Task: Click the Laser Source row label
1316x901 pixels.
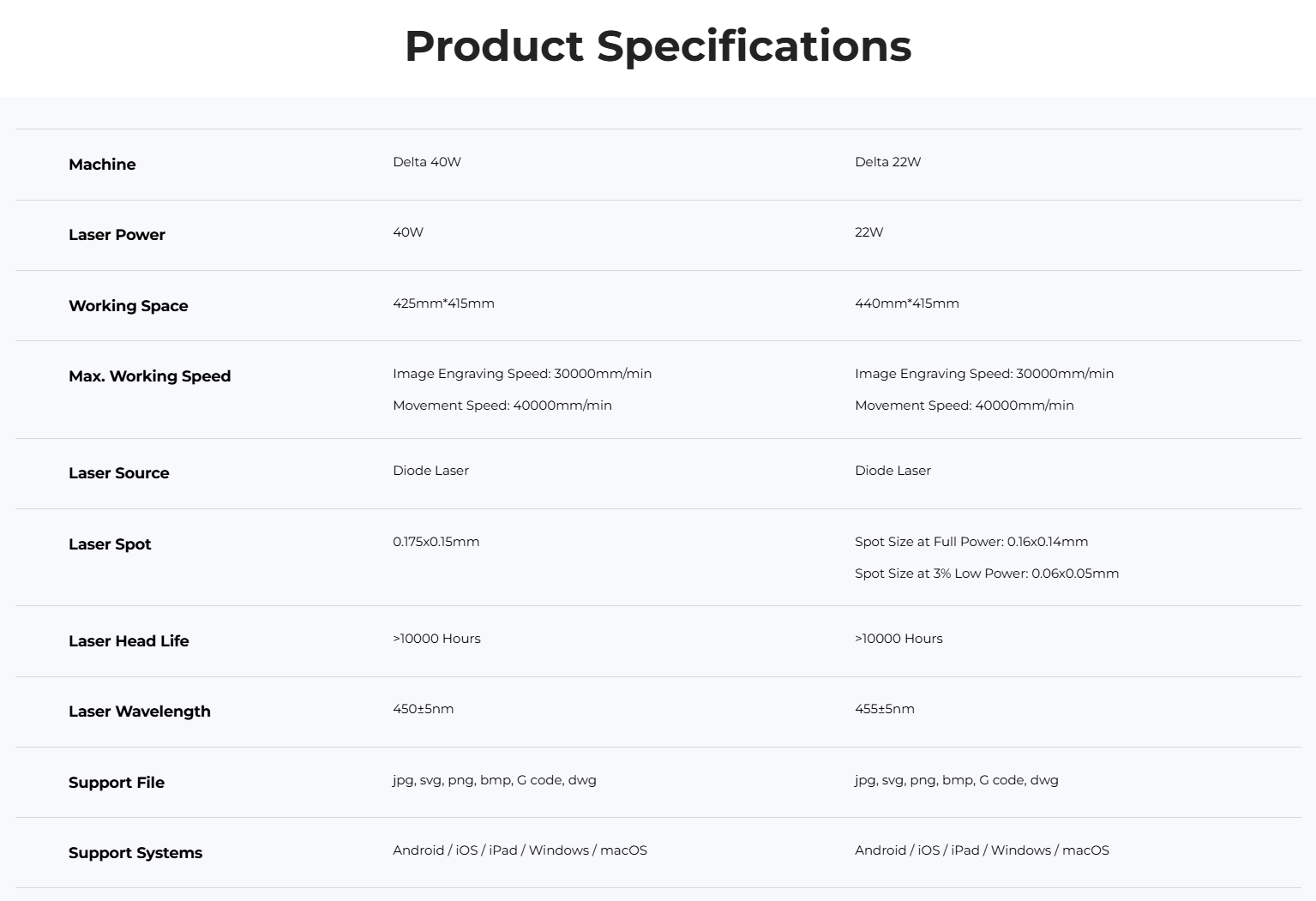Action: 118,473
